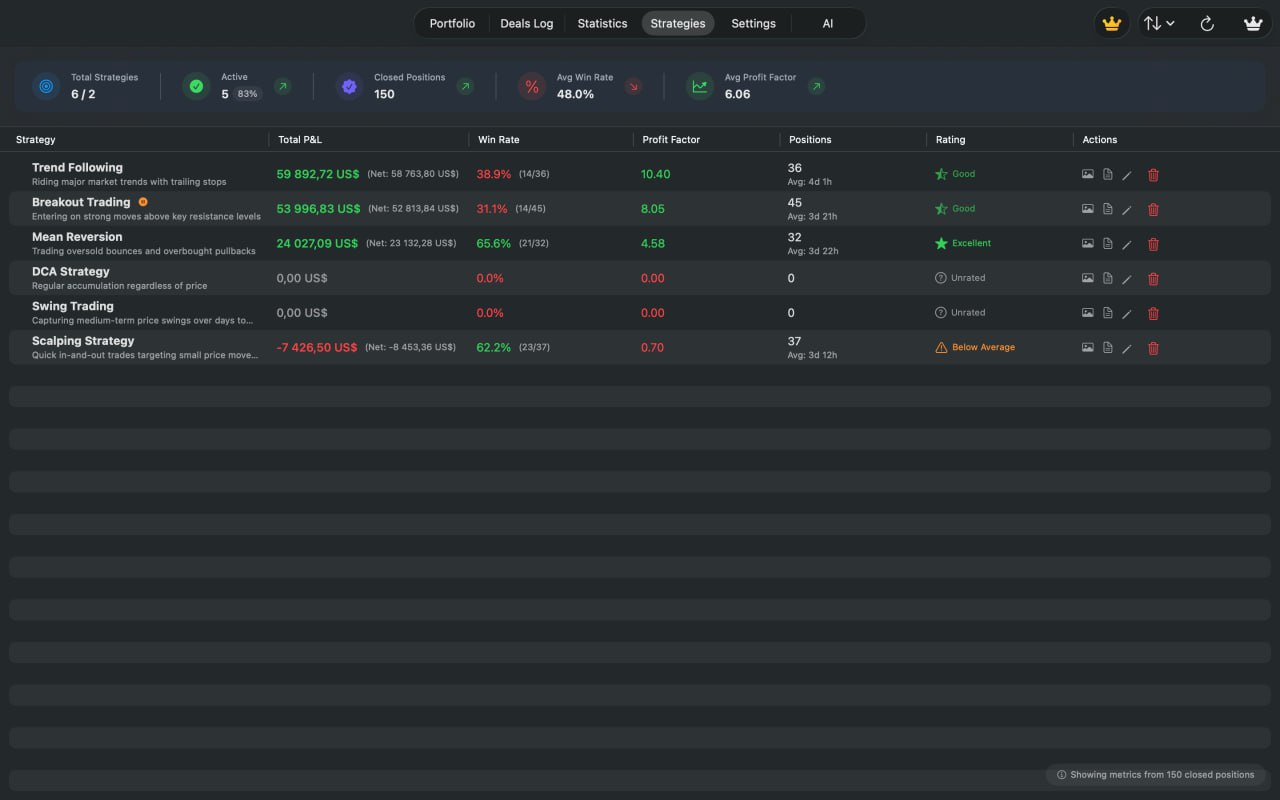
Task: Sort by Total P&L column header
Action: click(x=300, y=140)
